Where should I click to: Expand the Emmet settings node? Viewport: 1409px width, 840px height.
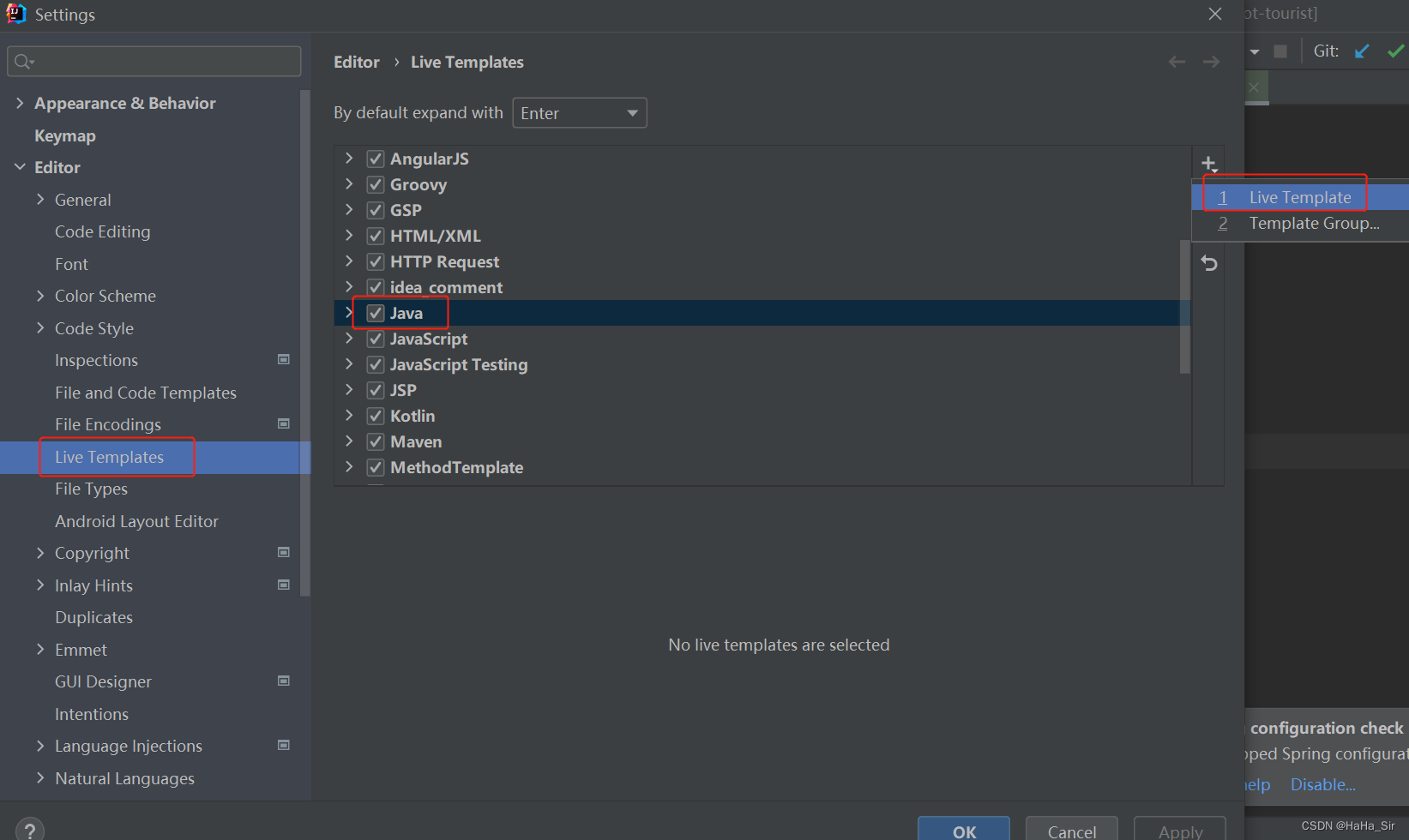(40, 649)
